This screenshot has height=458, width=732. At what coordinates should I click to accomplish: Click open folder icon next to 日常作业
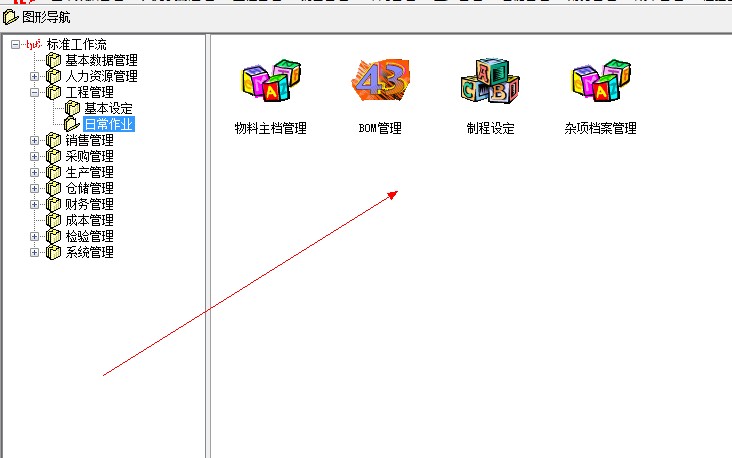click(72, 124)
